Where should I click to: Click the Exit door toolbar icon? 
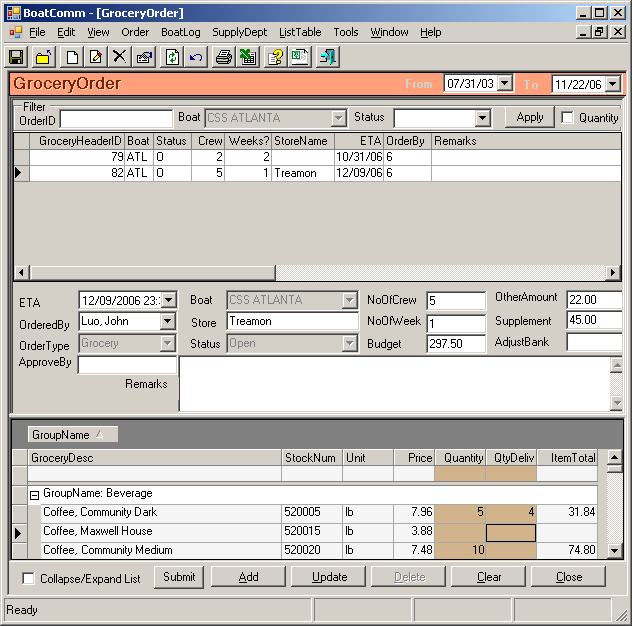(328, 57)
